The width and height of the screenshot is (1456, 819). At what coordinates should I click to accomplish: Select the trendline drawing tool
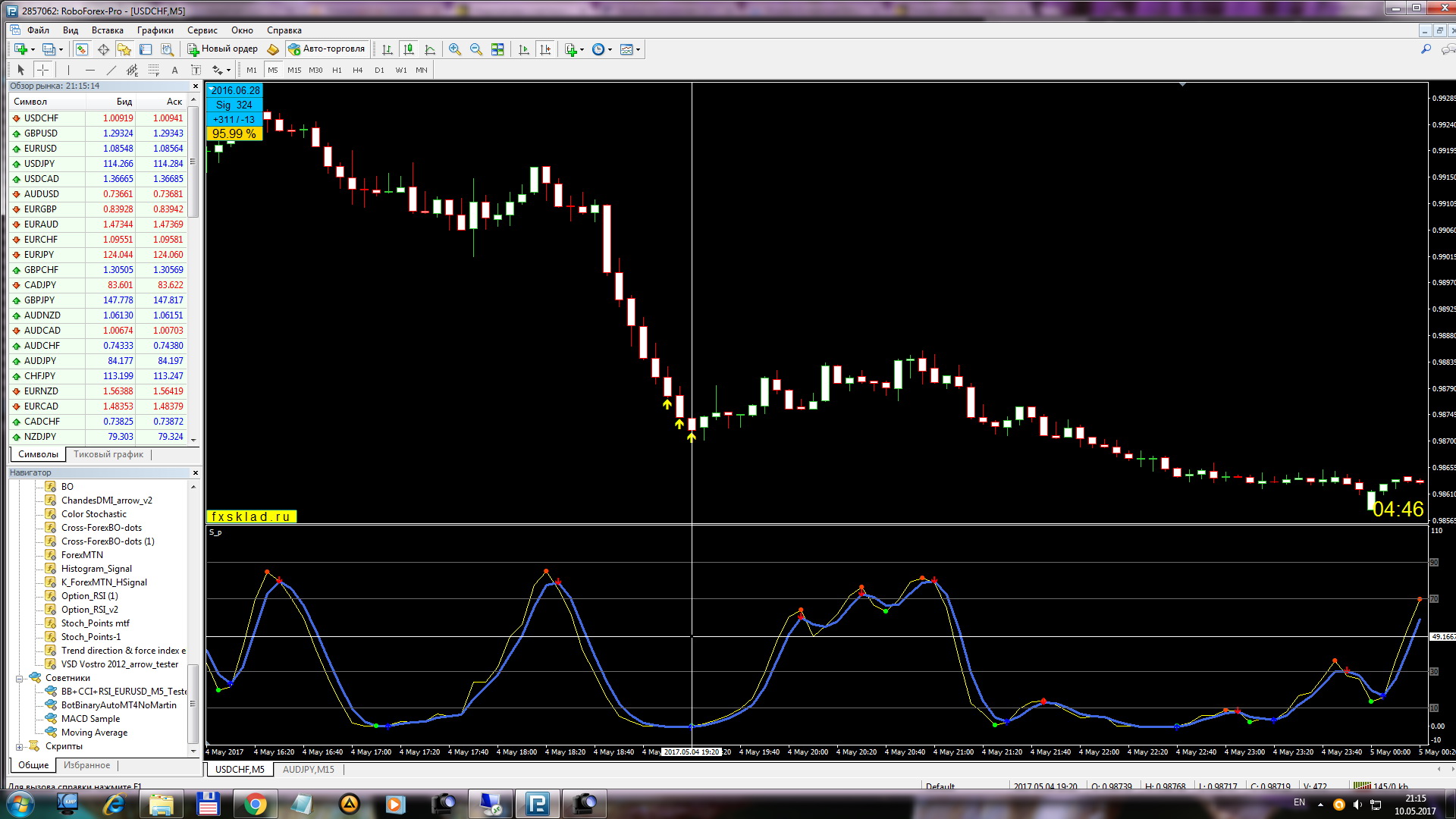111,70
